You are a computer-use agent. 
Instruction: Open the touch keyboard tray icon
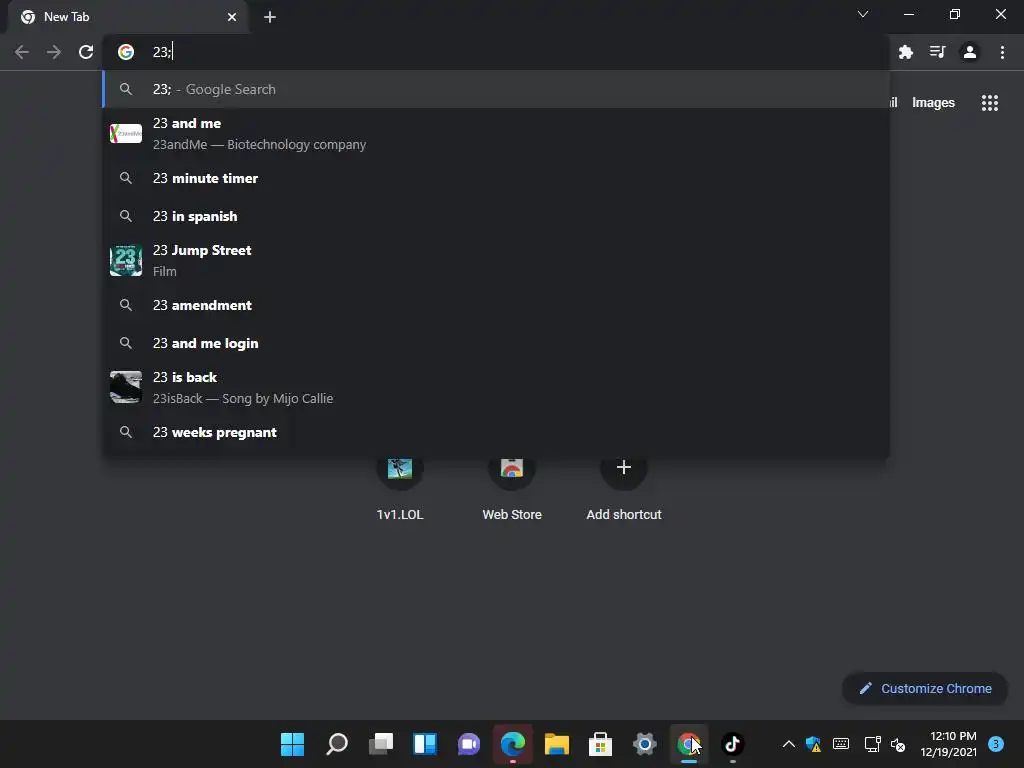[841, 744]
